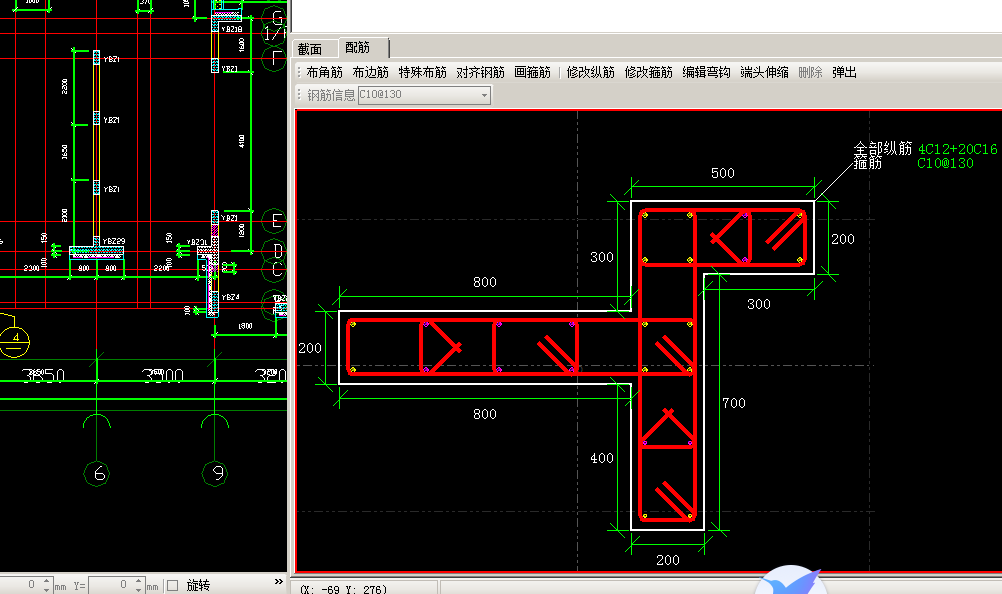Click the grip handle before 钢筋信息 label
The height and width of the screenshot is (594, 1002).
pos(299,95)
